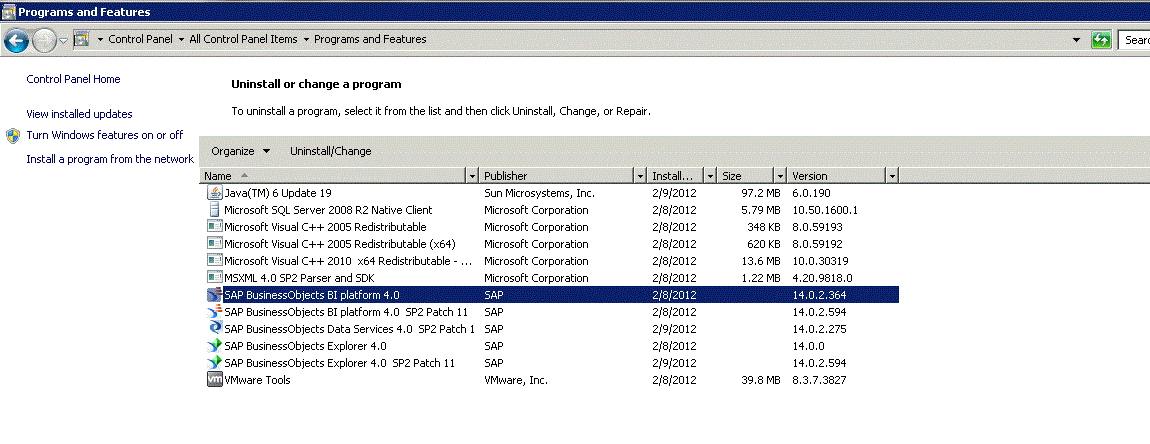Click the SAP BusinessObjects Explorer 4.0 icon
1150x444 pixels.
213,346
